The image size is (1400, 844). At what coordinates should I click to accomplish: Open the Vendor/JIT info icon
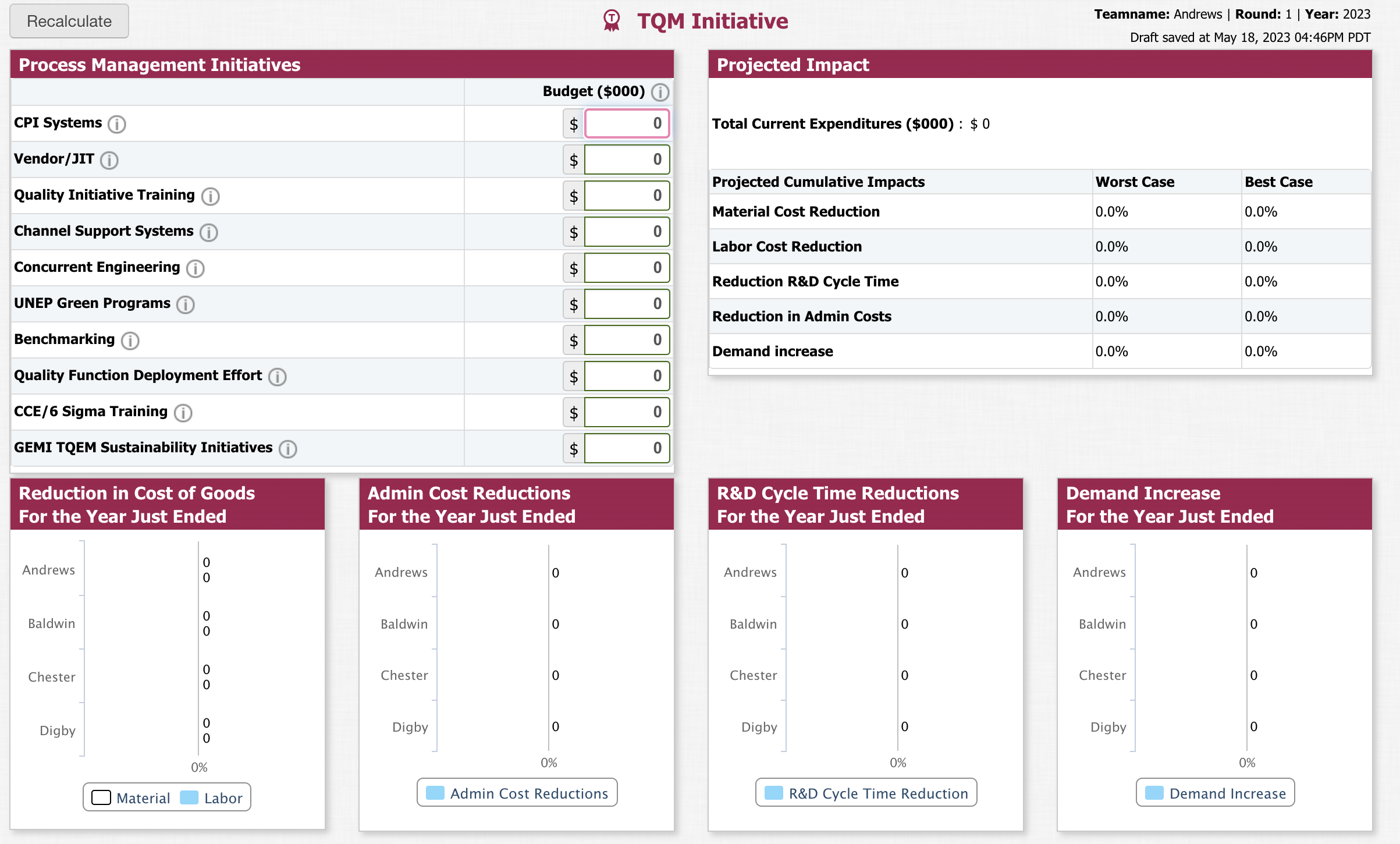point(109,160)
